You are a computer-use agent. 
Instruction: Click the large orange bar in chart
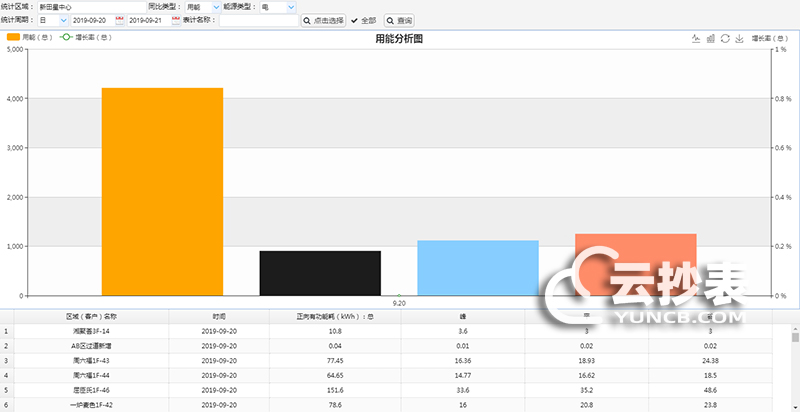(x=162, y=191)
